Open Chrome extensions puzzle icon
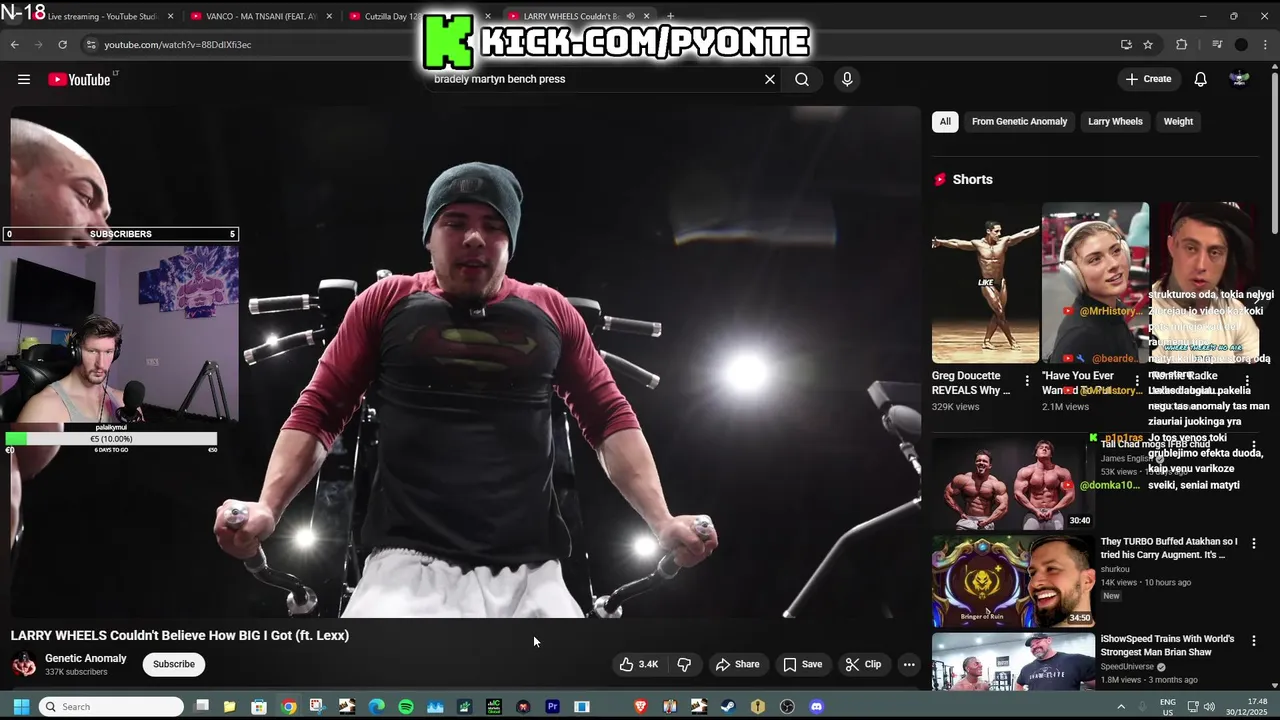 pos(1181,44)
